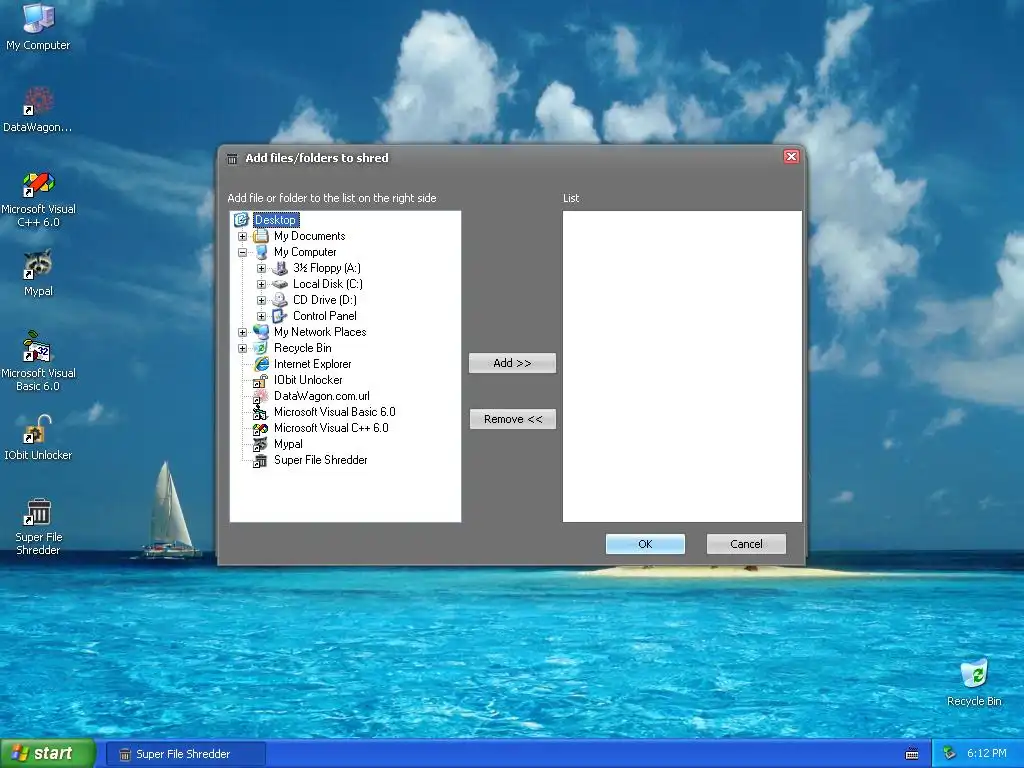Select Internet Explorer label in tree
Viewport: 1024px width, 768px height.
point(312,364)
